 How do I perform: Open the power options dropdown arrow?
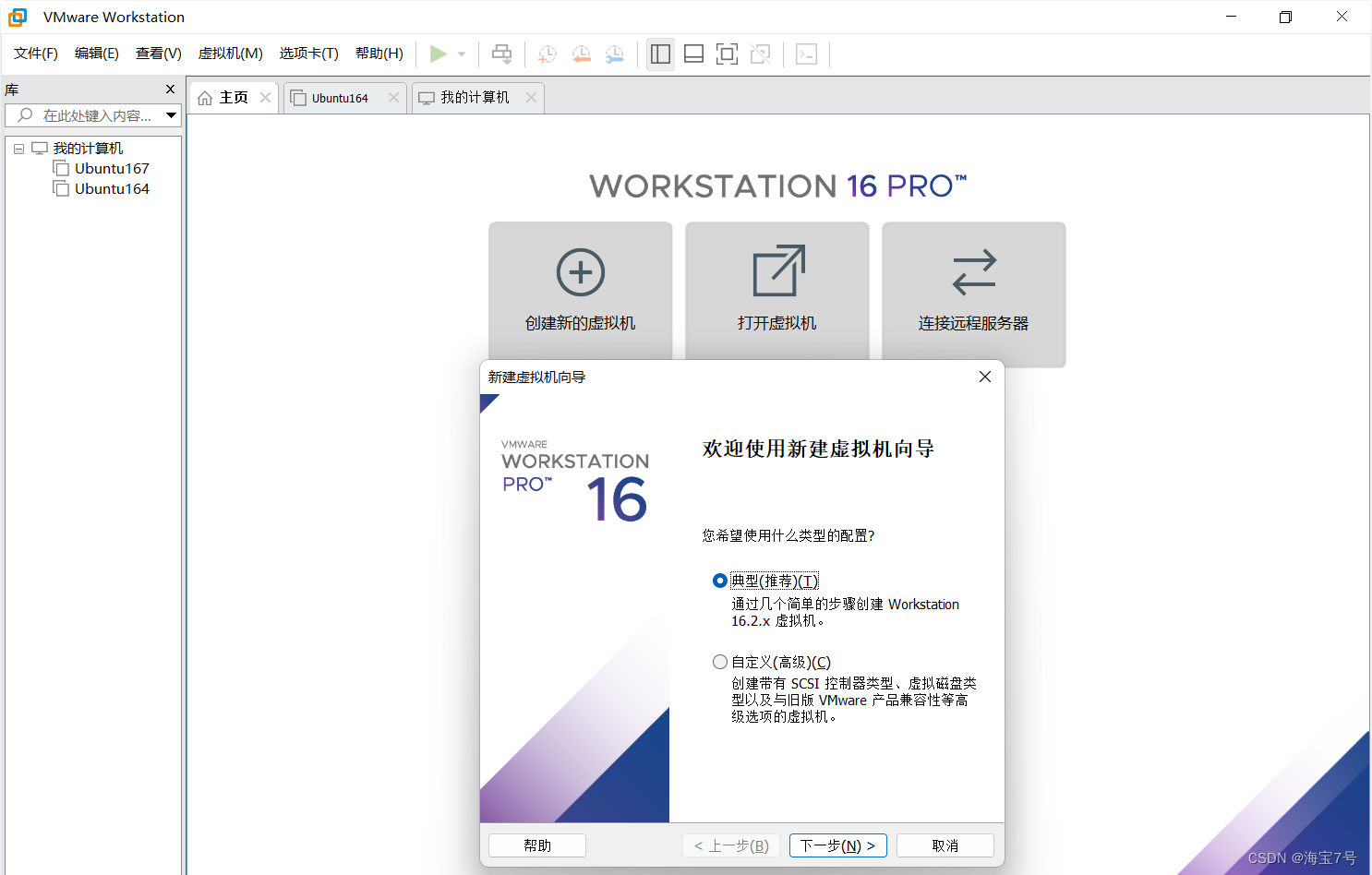click(x=462, y=54)
